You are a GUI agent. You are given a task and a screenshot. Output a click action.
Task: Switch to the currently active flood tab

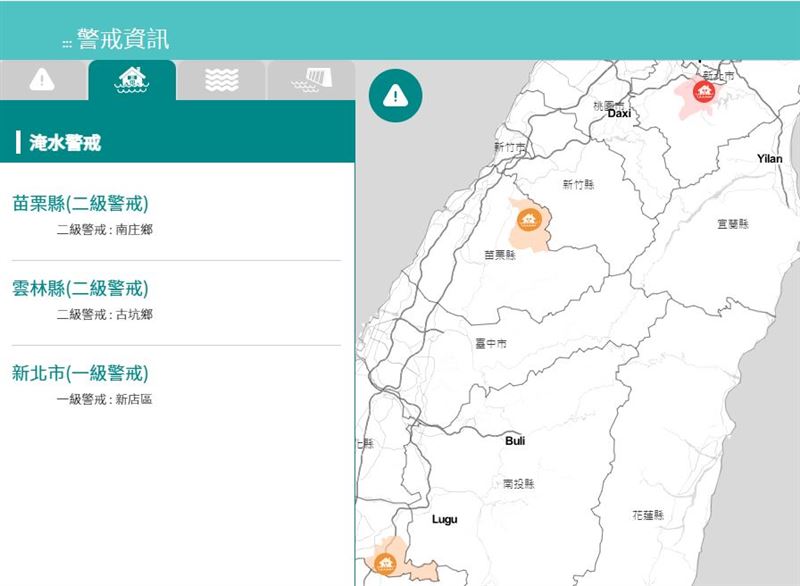(131, 80)
